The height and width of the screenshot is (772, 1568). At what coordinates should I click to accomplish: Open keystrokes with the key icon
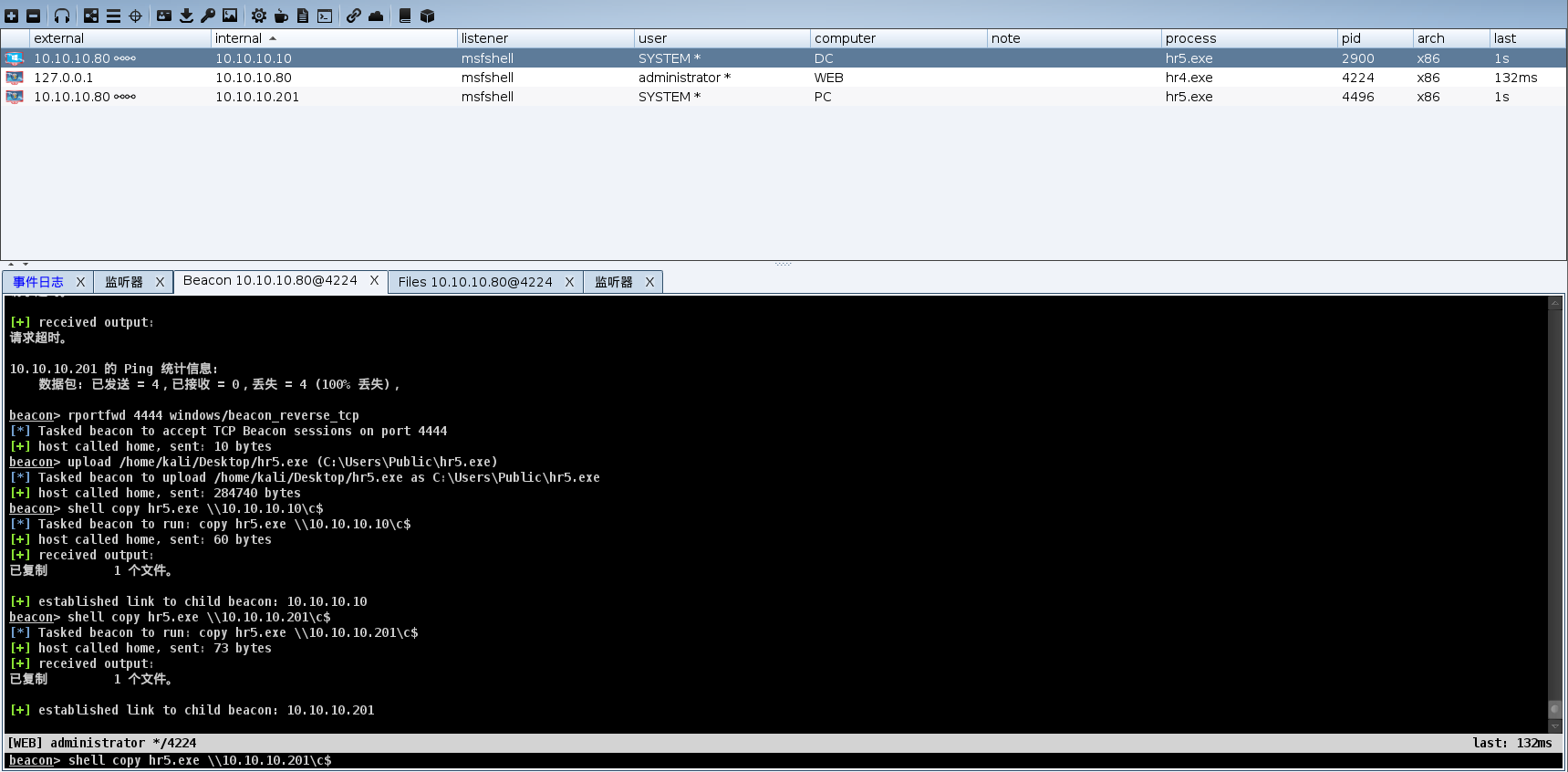208,16
